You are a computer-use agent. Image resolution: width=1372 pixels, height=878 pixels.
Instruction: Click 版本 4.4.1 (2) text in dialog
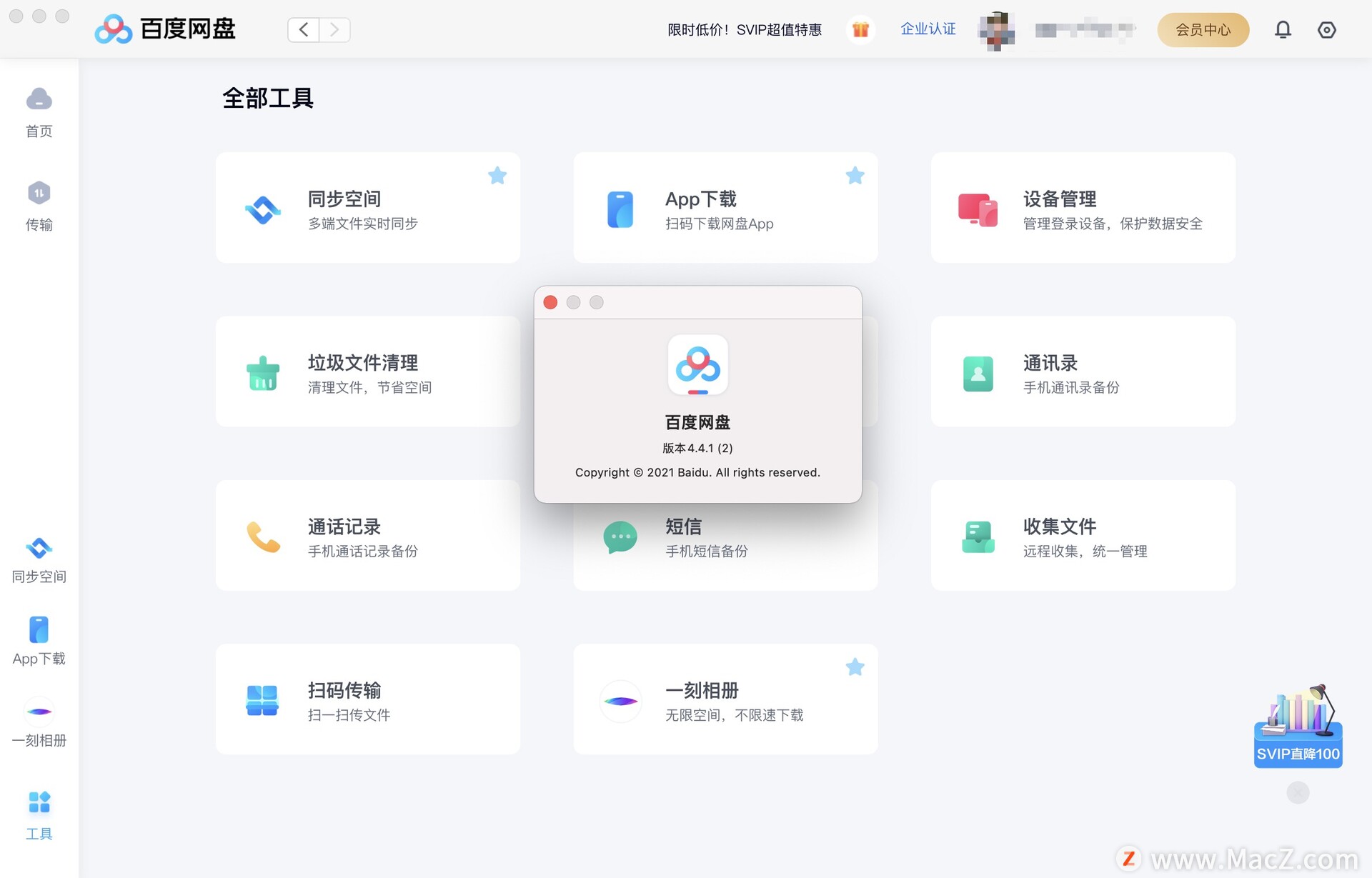click(697, 448)
